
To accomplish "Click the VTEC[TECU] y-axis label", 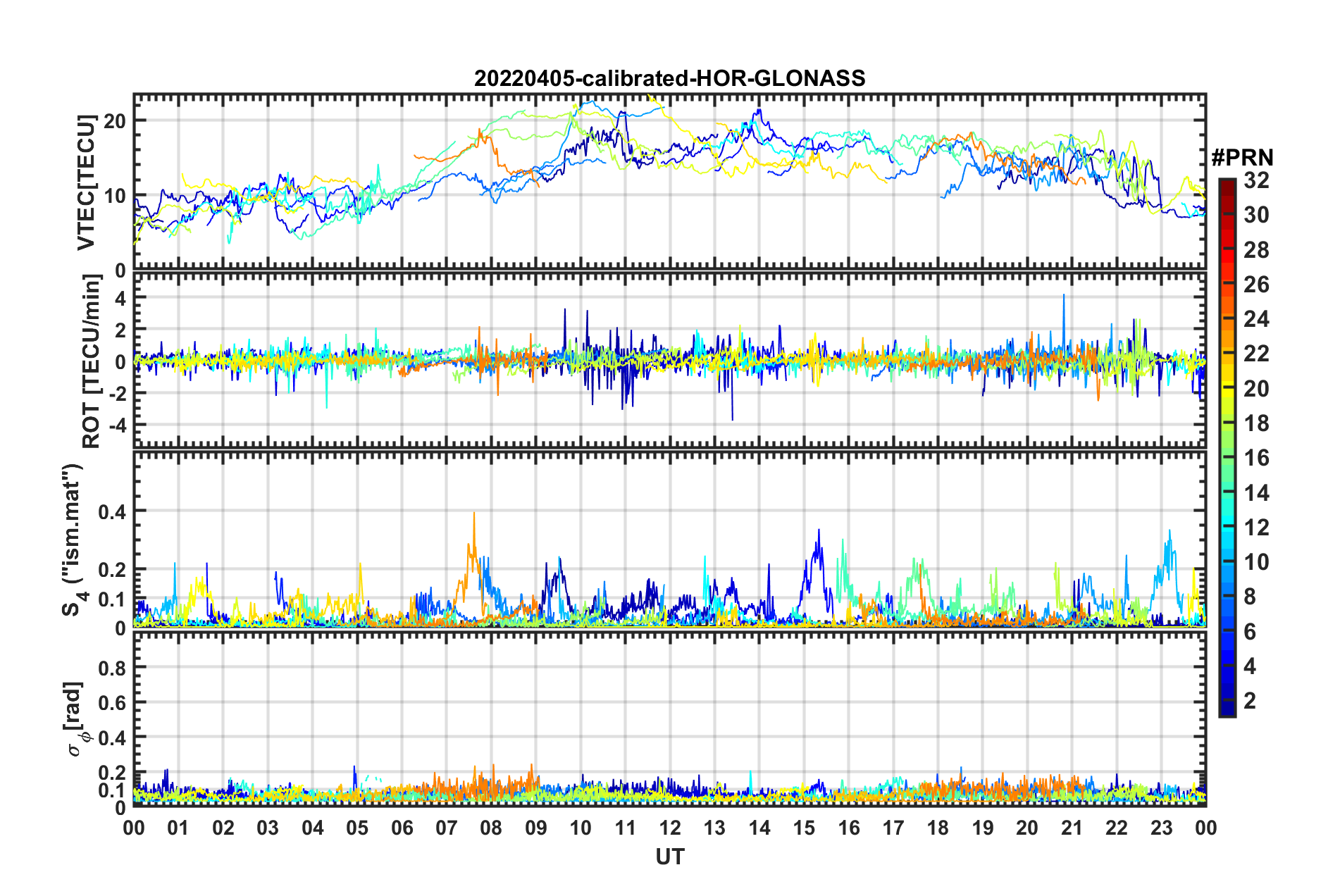I will [86, 183].
